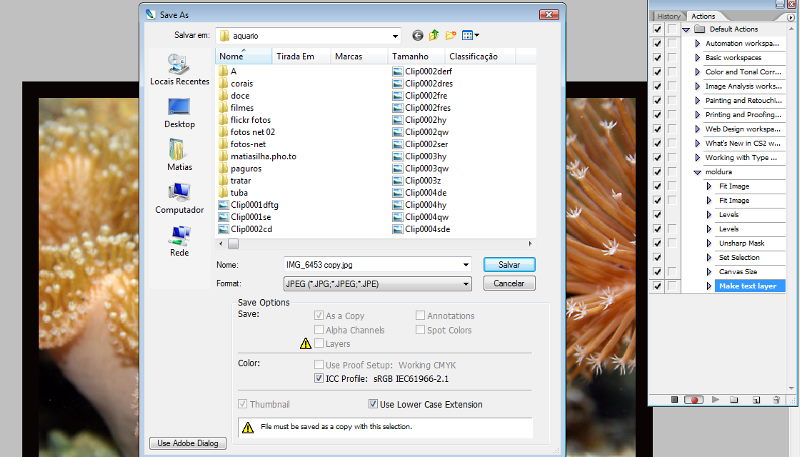Sort files by Tamanho column header

411,57
